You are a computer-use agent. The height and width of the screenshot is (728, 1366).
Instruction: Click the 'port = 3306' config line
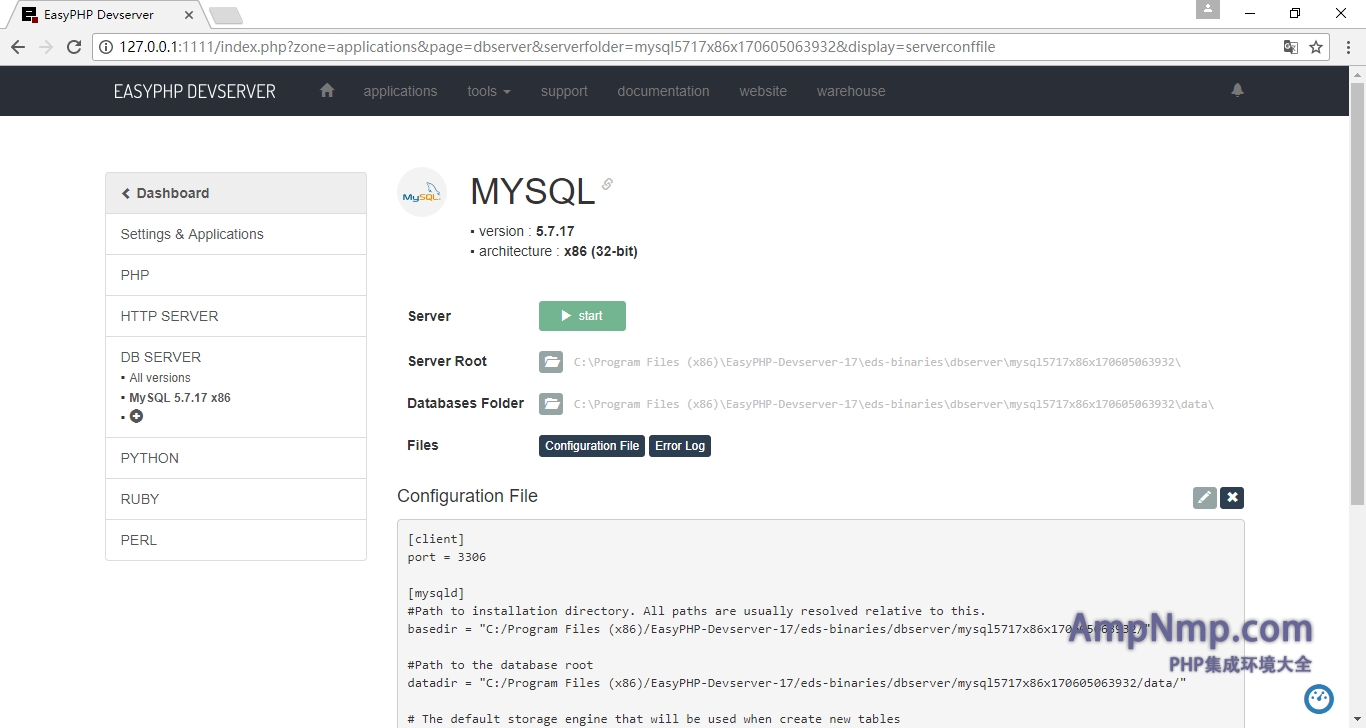(447, 557)
